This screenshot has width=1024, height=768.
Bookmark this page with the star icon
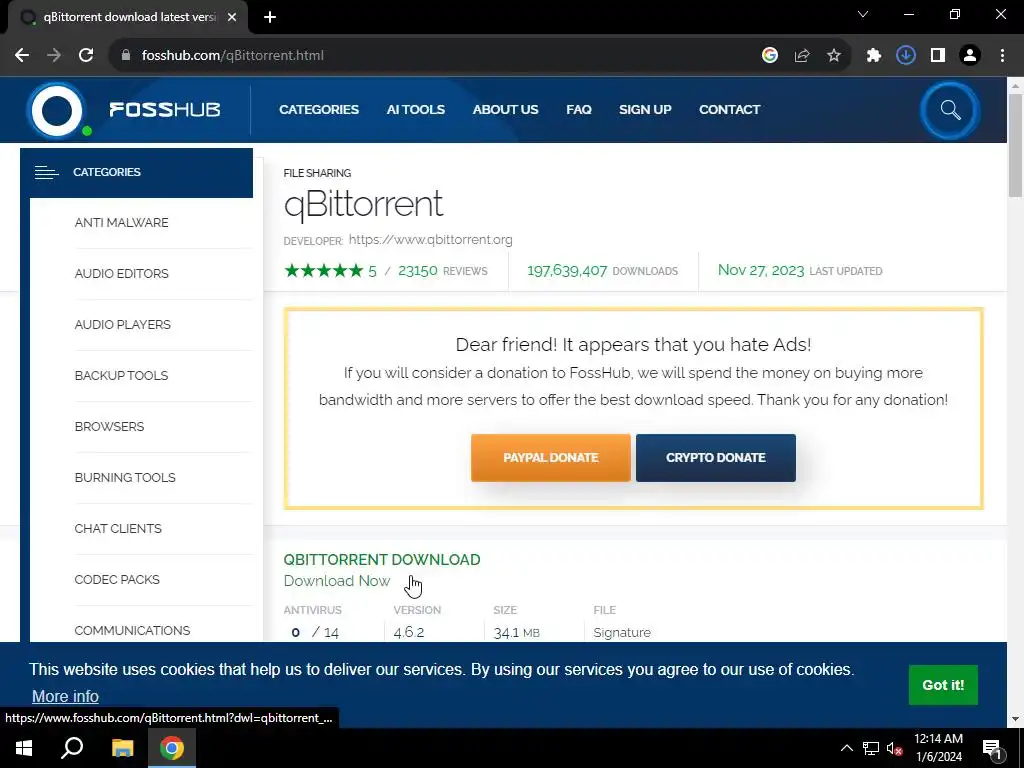pos(834,56)
